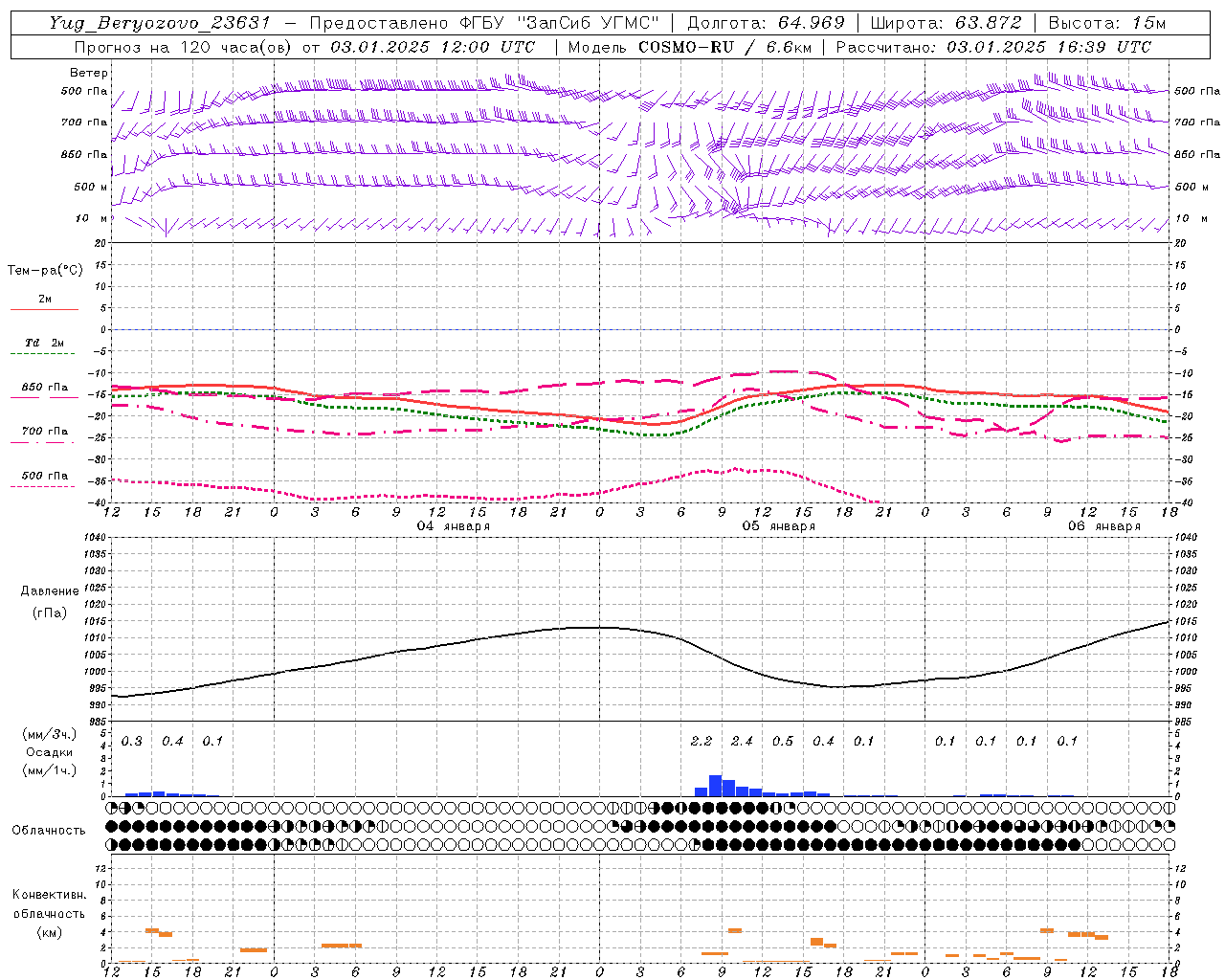The width and height of the screenshot is (1225, 980).
Task: Click the Долгота: 64.969 value
Action: point(766,23)
